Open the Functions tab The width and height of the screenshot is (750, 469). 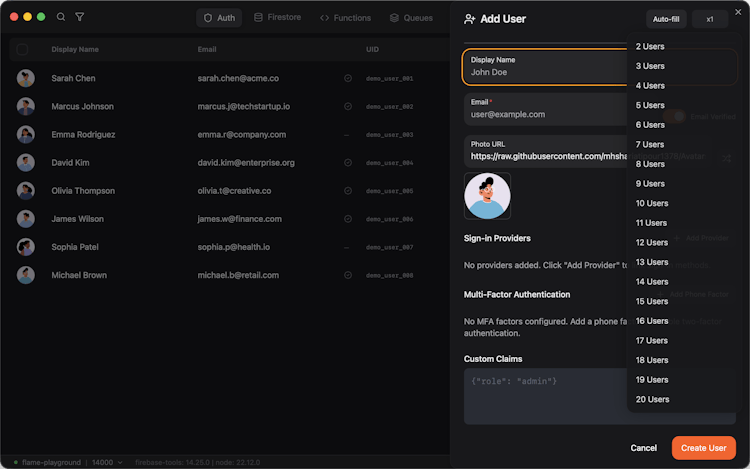click(345, 18)
